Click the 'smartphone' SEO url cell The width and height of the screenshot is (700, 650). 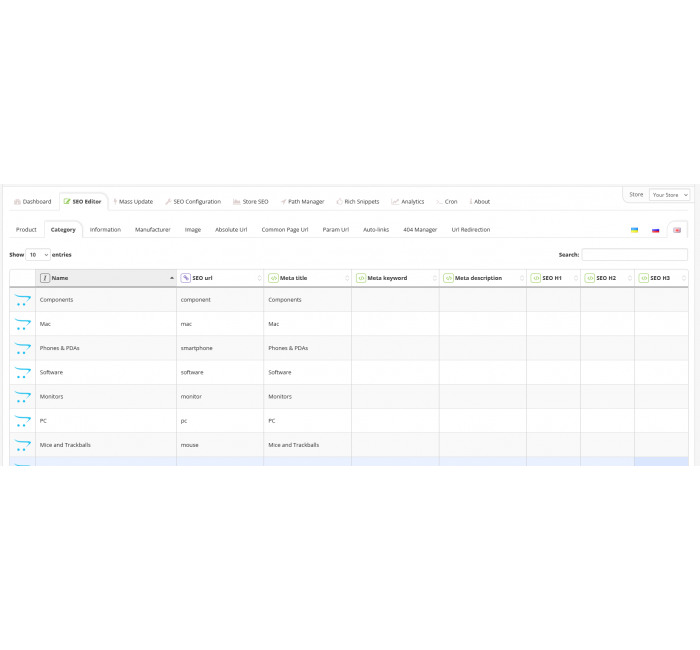point(220,348)
